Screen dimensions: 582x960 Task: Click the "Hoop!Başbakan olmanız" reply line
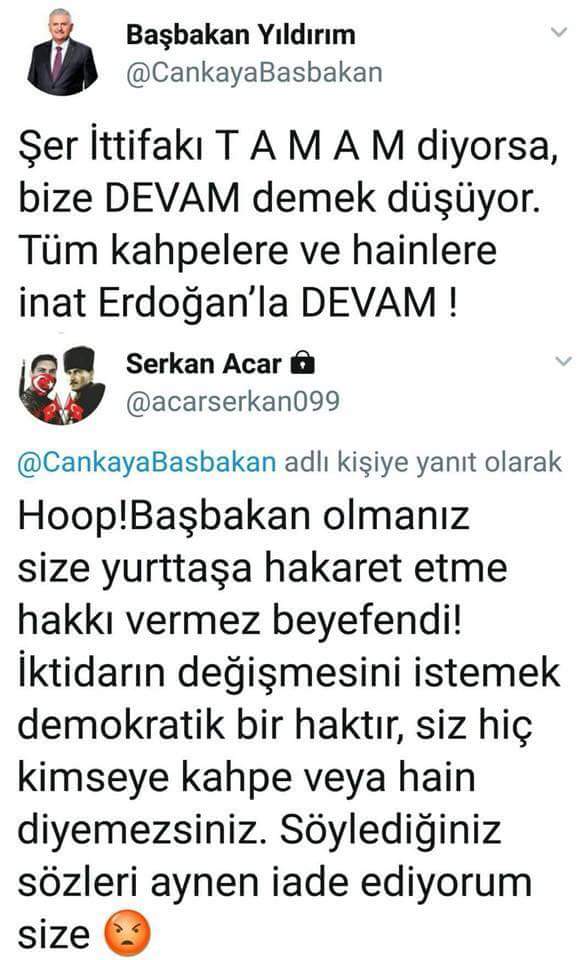tap(244, 516)
